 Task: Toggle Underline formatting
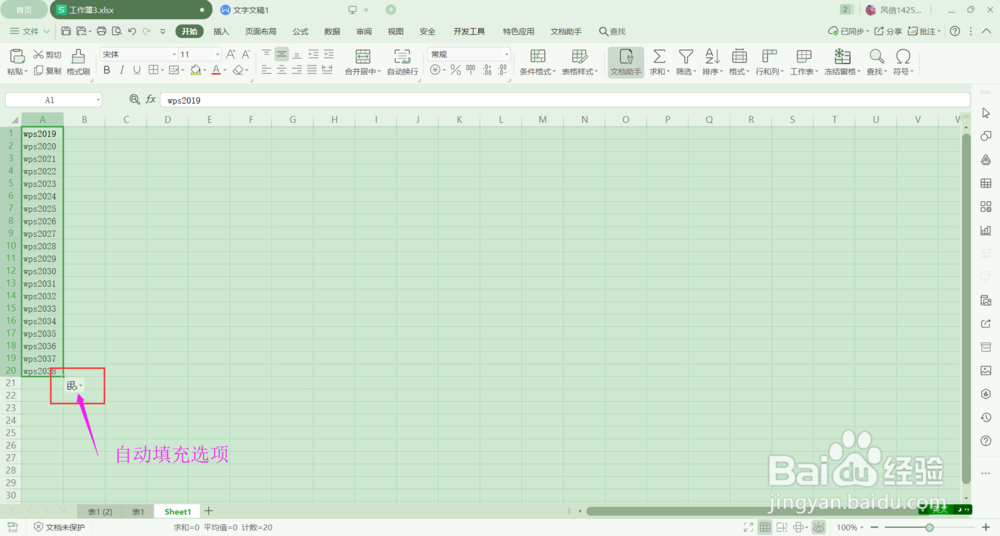pyautogui.click(x=136, y=70)
